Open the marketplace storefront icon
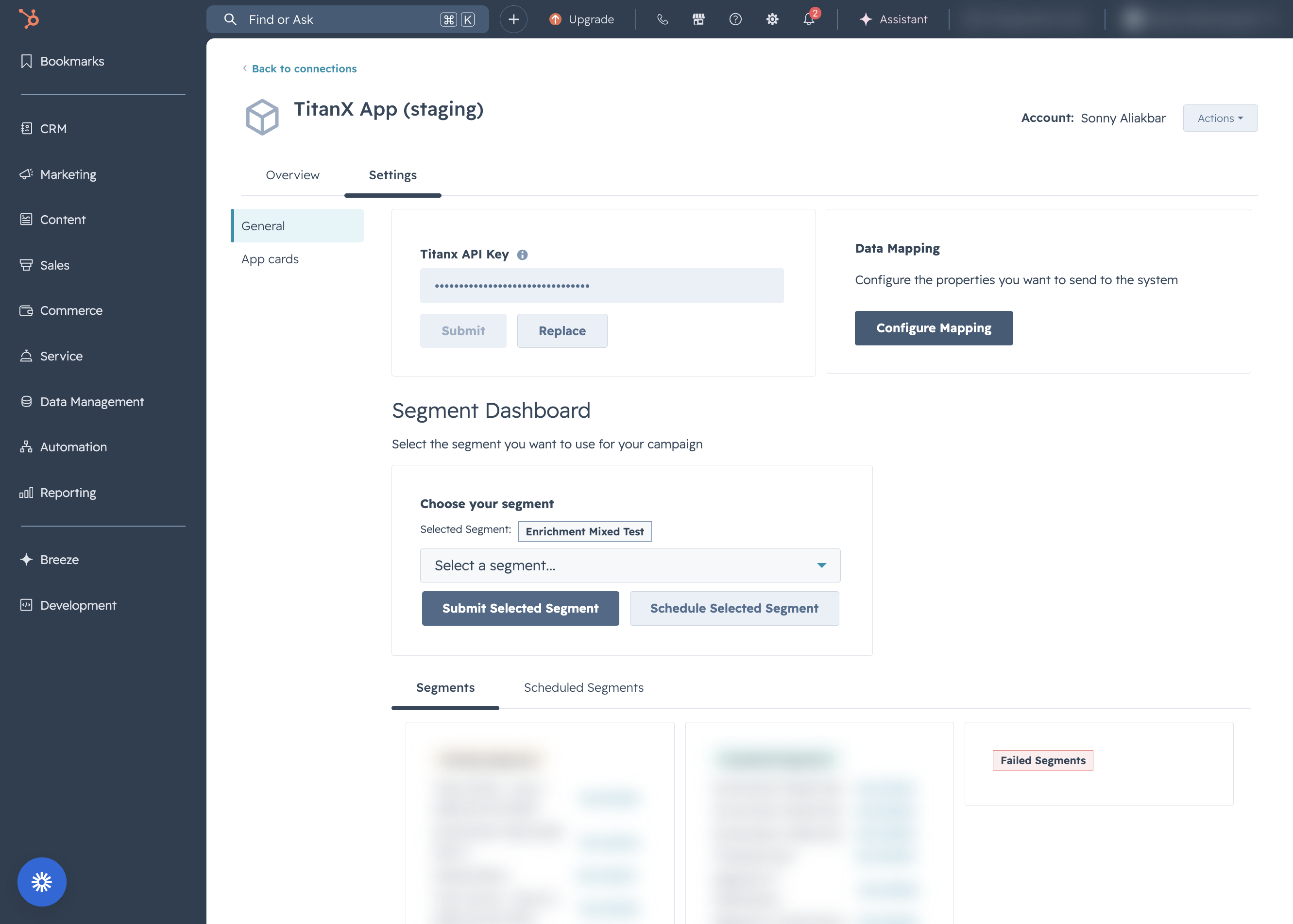The height and width of the screenshot is (924, 1293). [698, 19]
